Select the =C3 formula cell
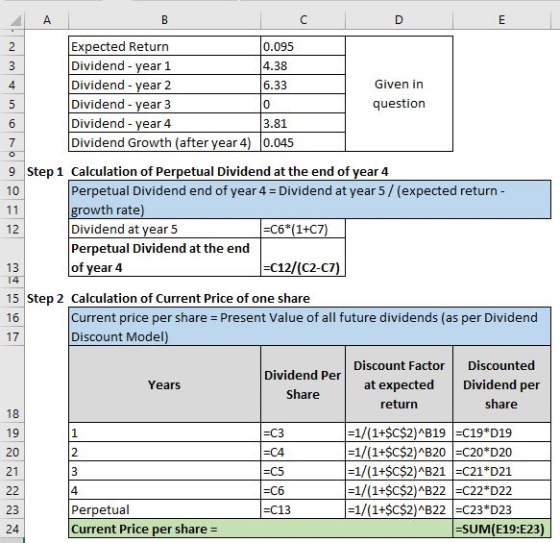Image resolution: width=560 pixels, height=543 pixels. click(x=303, y=433)
